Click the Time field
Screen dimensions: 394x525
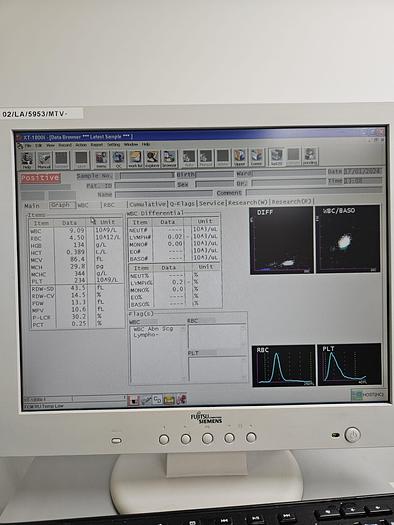point(363,180)
